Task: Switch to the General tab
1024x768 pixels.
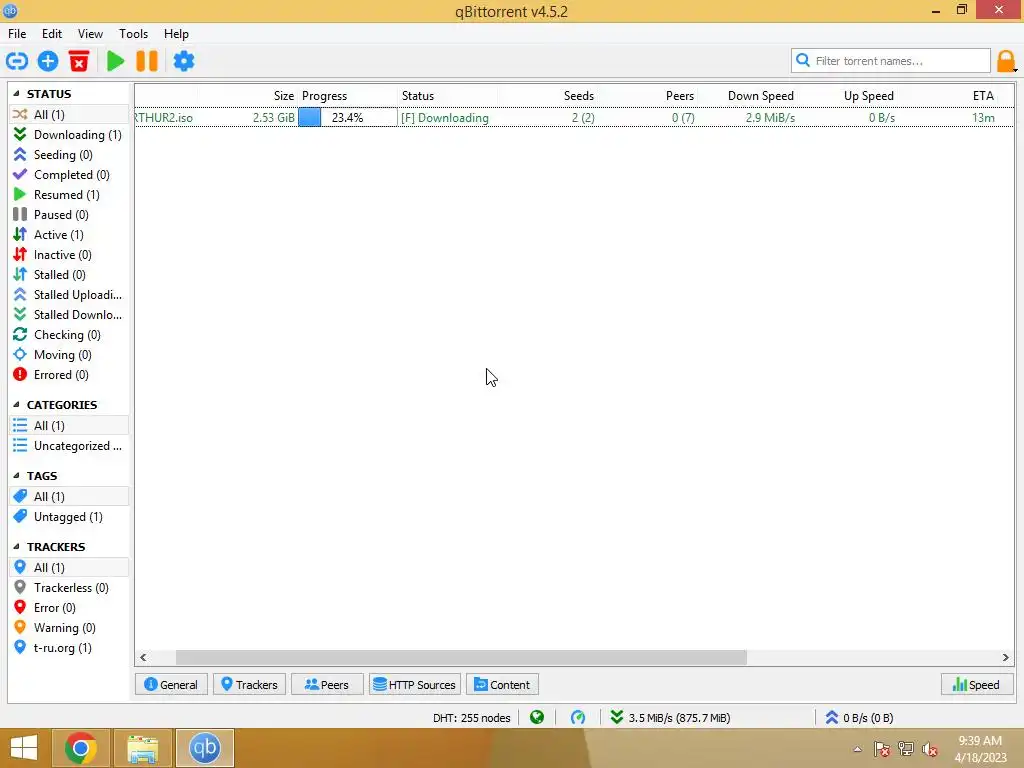Action: click(171, 684)
